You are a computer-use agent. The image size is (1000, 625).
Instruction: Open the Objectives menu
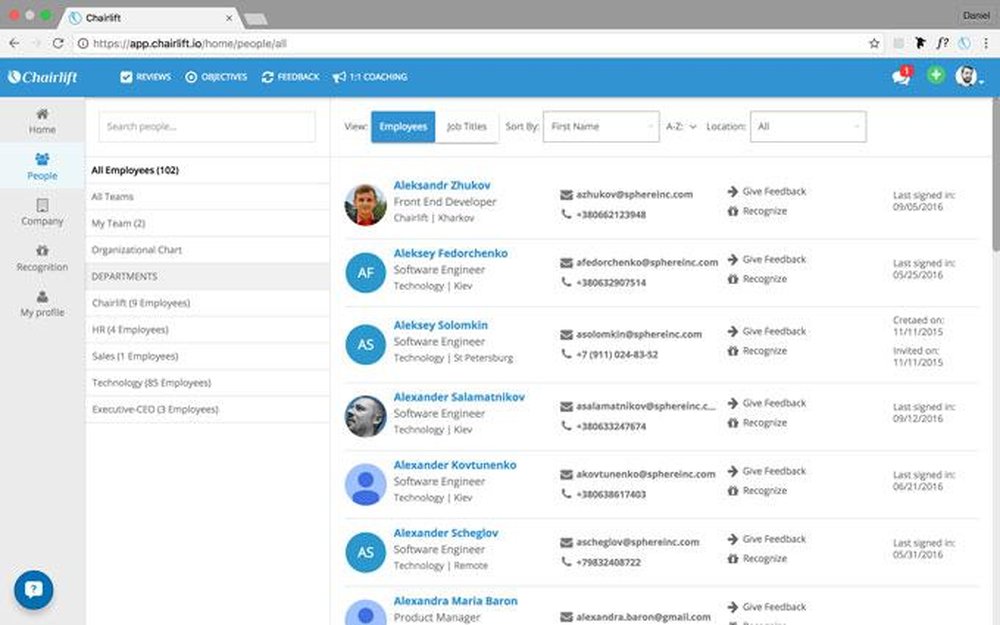(216, 77)
